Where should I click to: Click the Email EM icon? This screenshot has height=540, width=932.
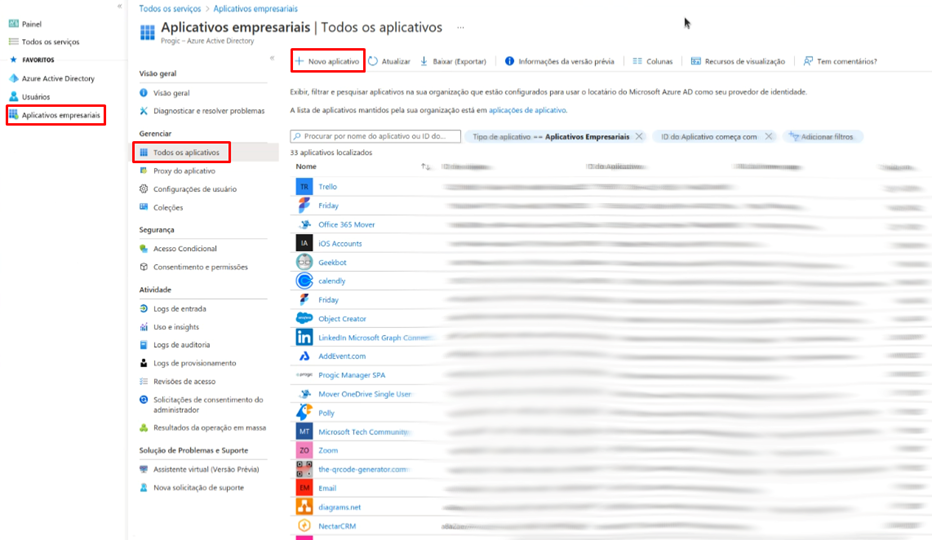[304, 488]
